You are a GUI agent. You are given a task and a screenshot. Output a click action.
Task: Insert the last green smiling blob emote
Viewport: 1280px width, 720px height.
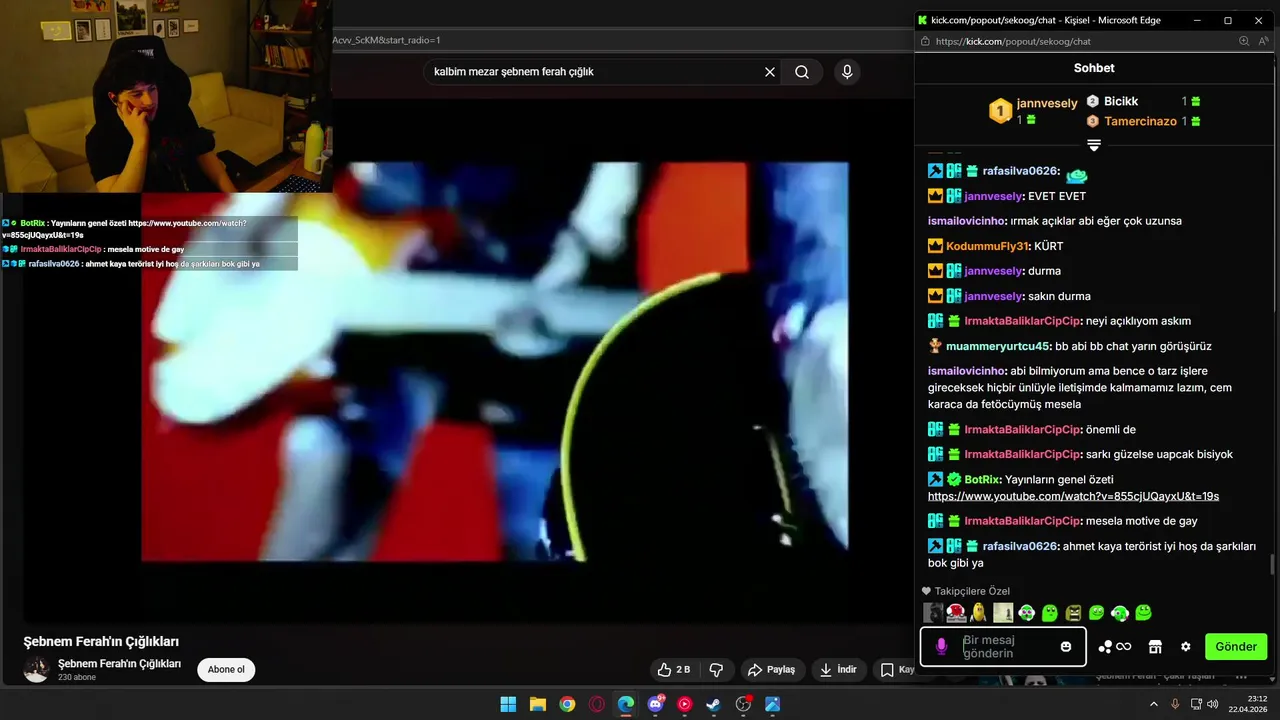click(x=1144, y=613)
